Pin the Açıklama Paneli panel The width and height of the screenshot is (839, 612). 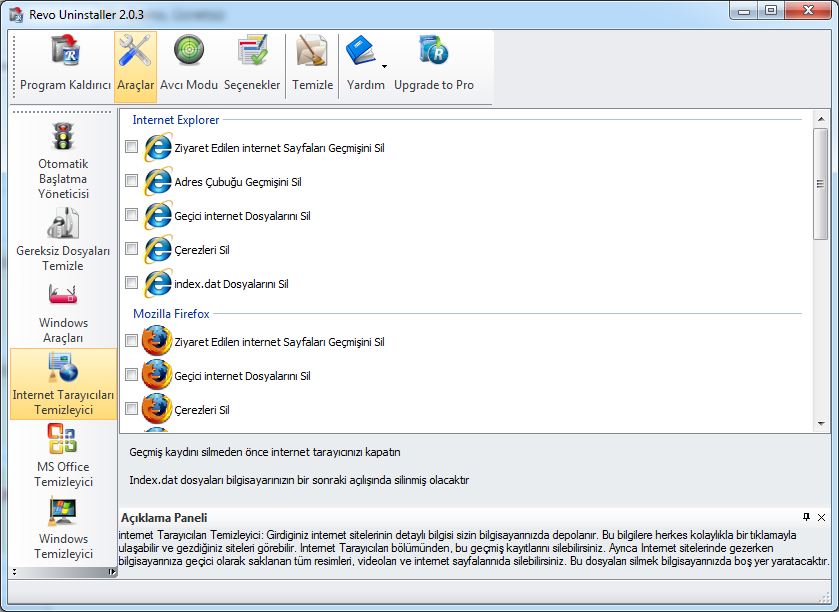click(806, 517)
